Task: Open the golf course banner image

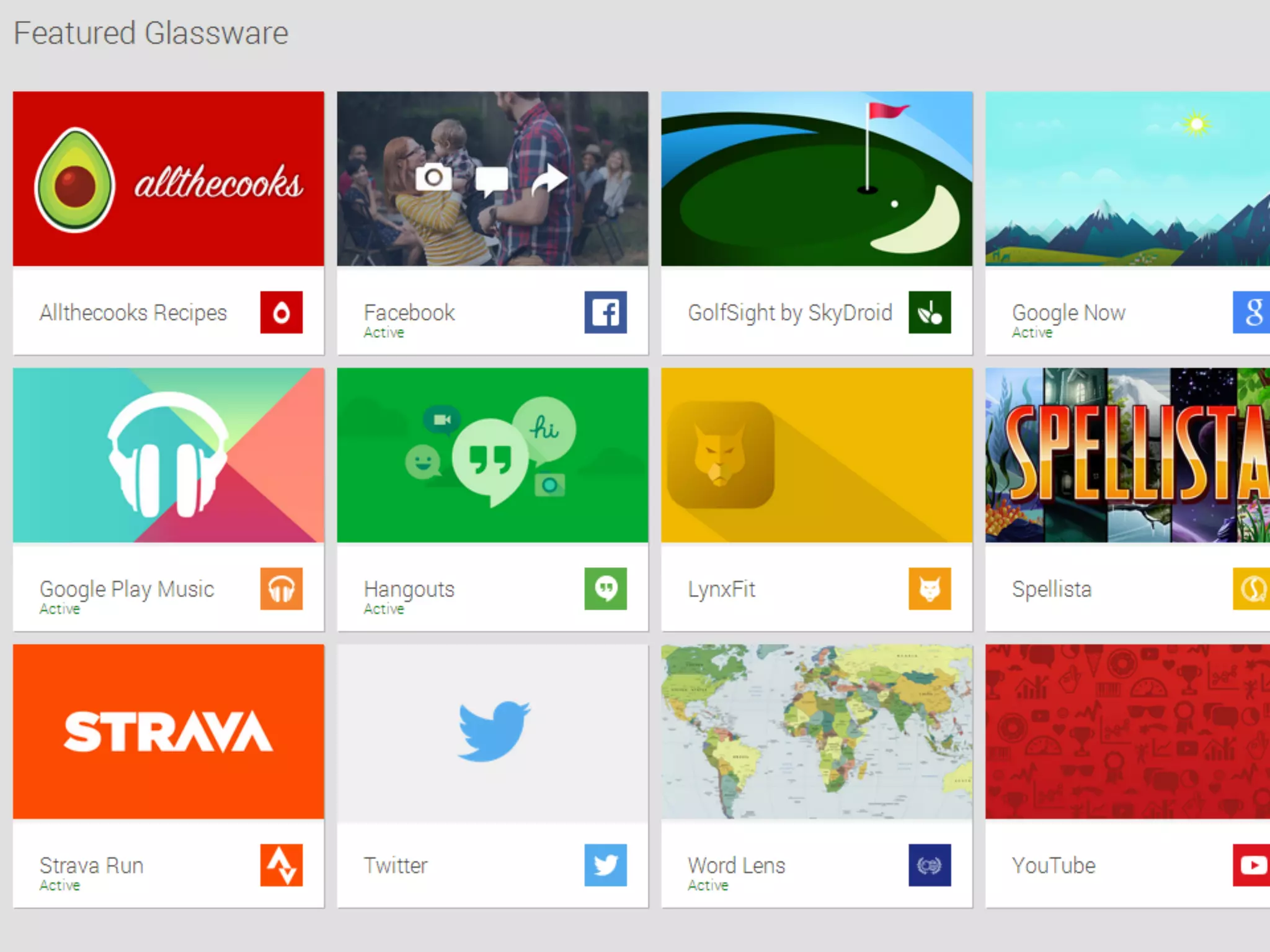Action: click(x=817, y=179)
